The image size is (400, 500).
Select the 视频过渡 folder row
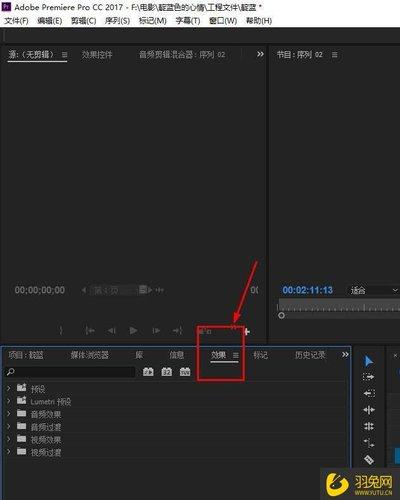(176, 452)
